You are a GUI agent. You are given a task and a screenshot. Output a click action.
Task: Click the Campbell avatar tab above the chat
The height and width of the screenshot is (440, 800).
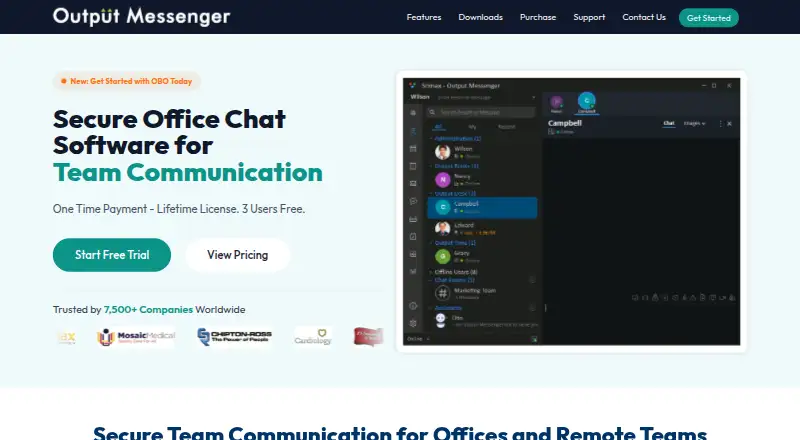[x=587, y=103]
